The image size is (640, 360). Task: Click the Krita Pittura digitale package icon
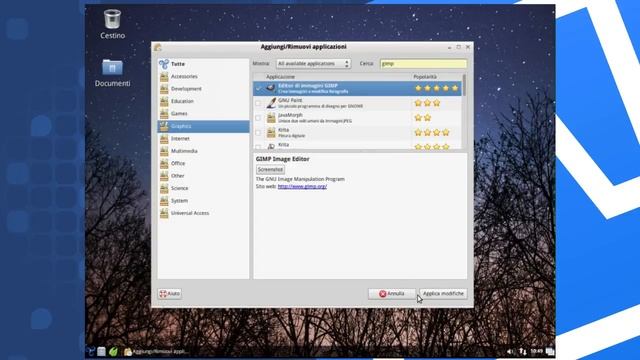[271, 133]
